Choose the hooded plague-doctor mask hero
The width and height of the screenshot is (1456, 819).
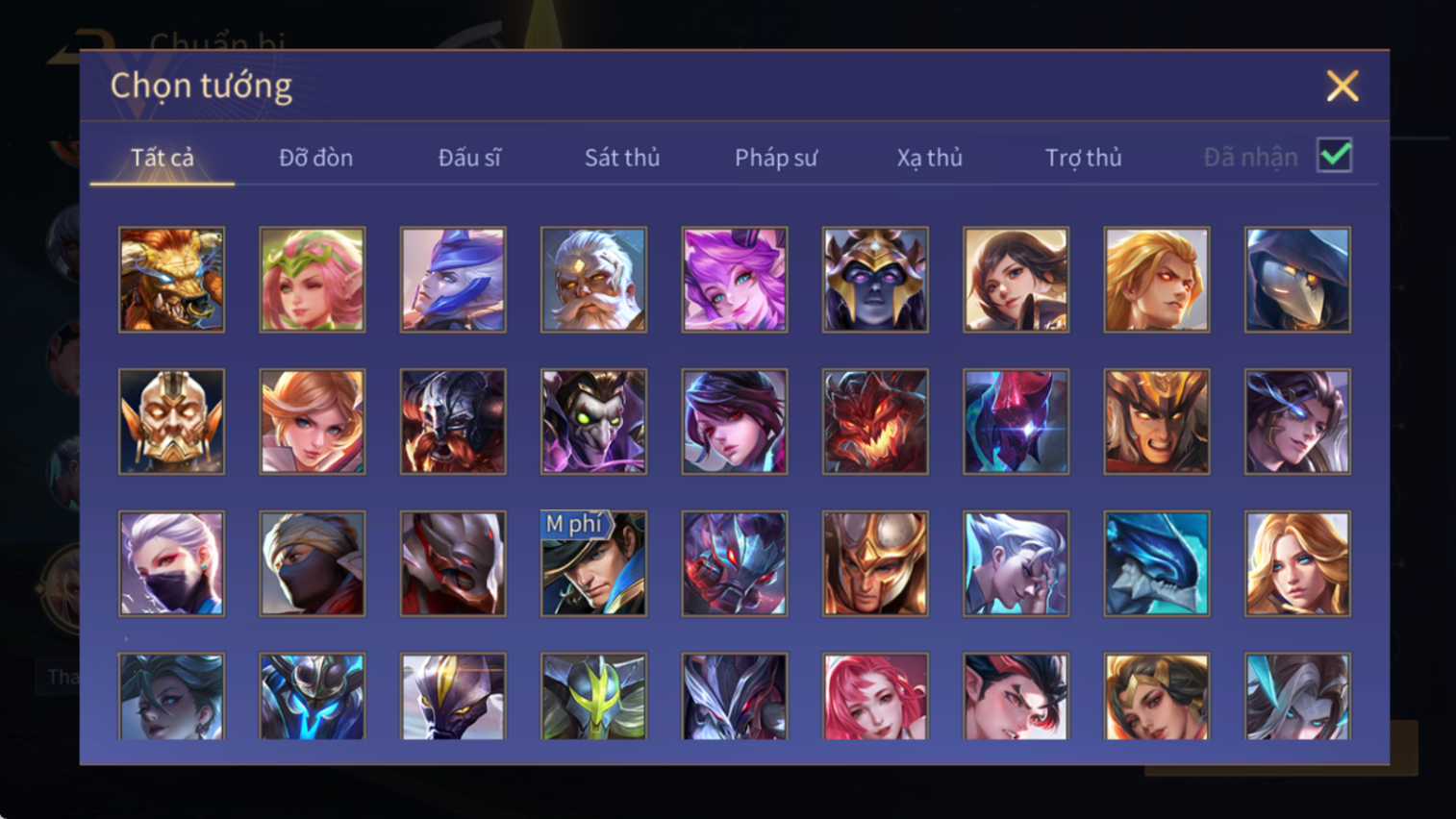pyautogui.click(x=1297, y=280)
